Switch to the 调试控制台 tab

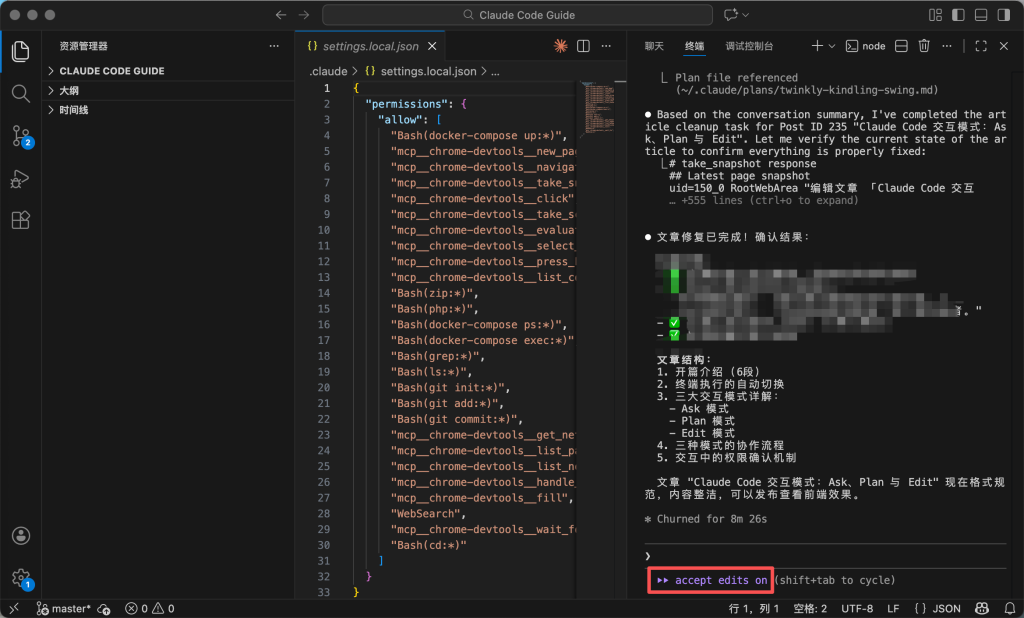[x=749, y=46]
